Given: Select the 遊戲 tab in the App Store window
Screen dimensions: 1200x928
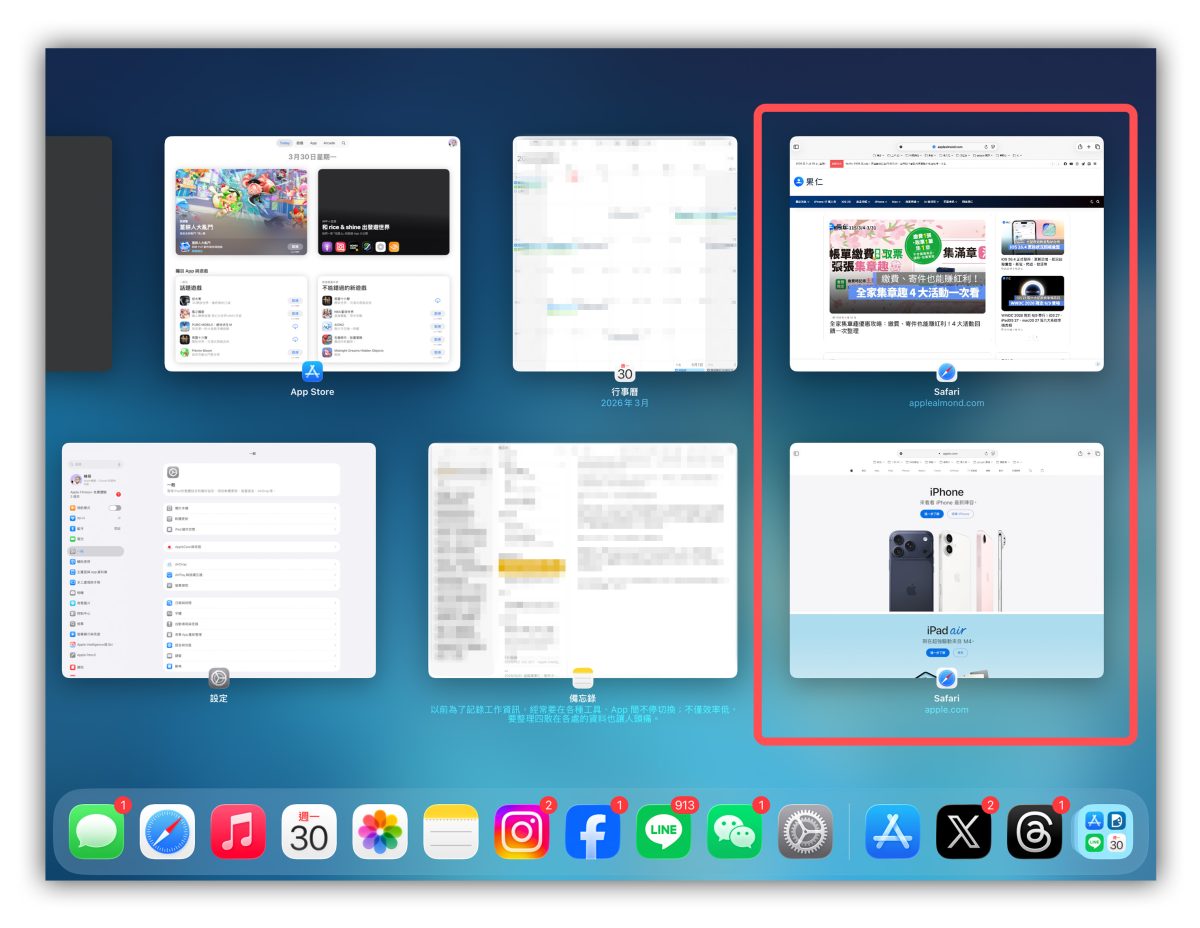Looking at the screenshot, I should tap(300, 143).
